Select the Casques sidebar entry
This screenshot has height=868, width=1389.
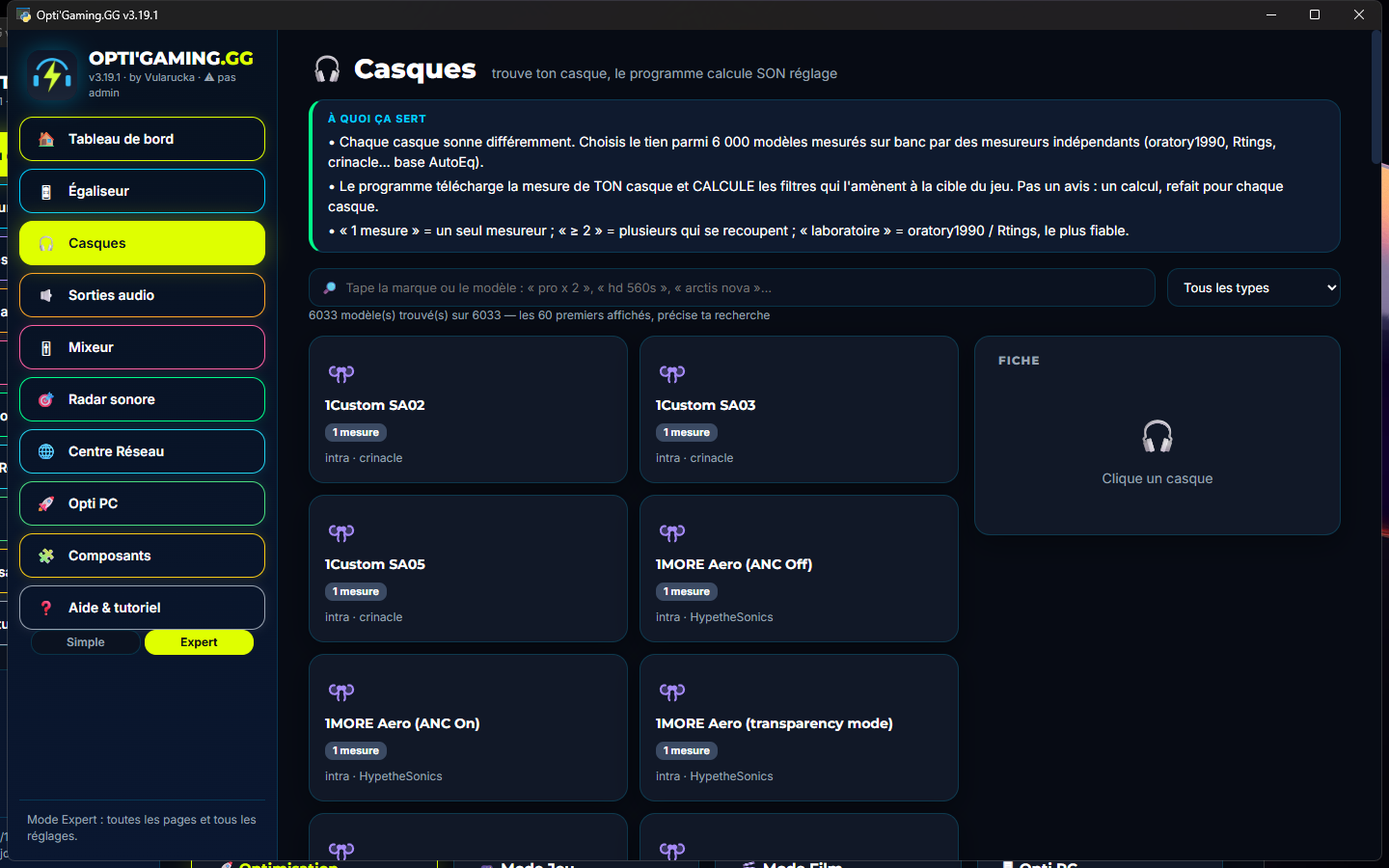coord(142,243)
